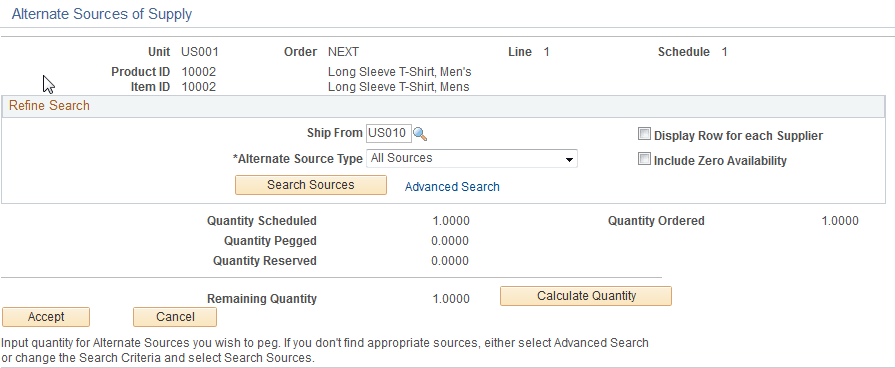Click the Quantity Ordered label

tap(656, 221)
